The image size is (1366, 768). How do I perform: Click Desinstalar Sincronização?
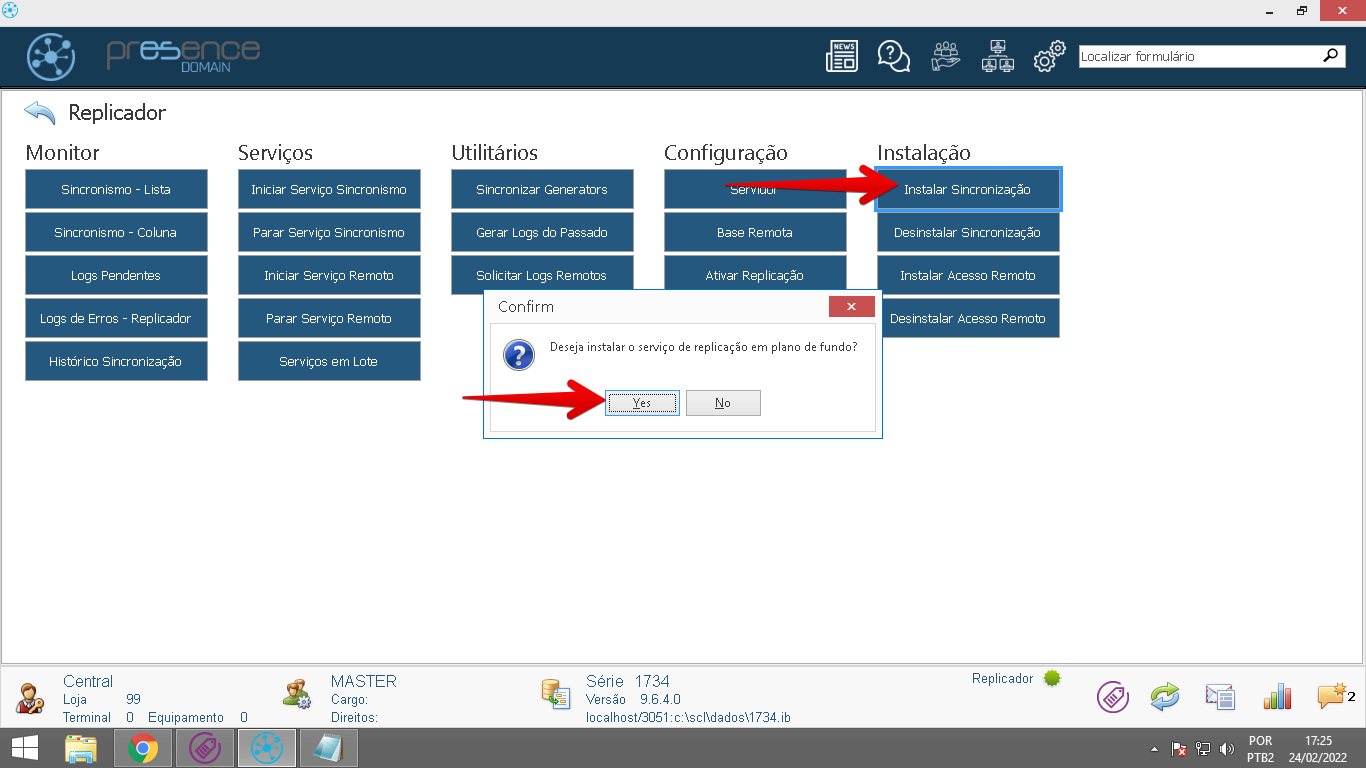[x=968, y=232]
